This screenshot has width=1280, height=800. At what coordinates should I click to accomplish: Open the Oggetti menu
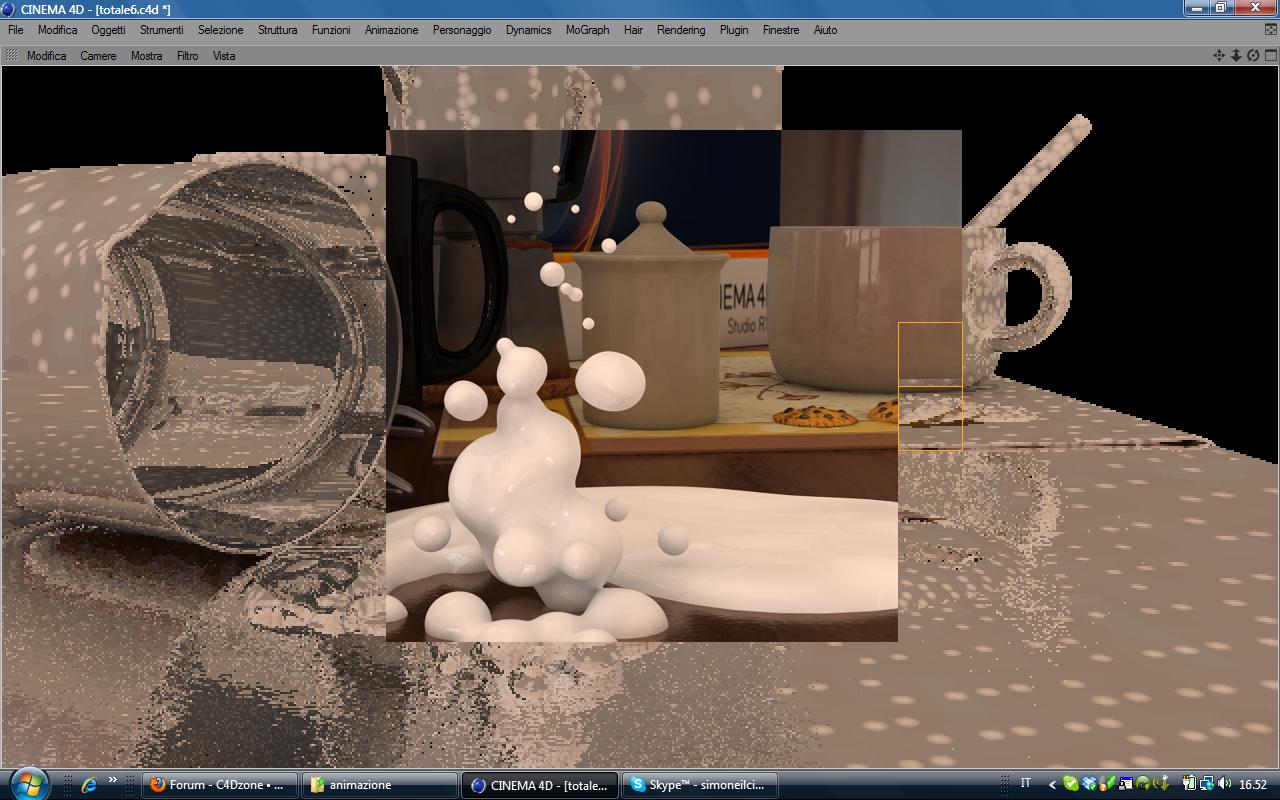(108, 30)
